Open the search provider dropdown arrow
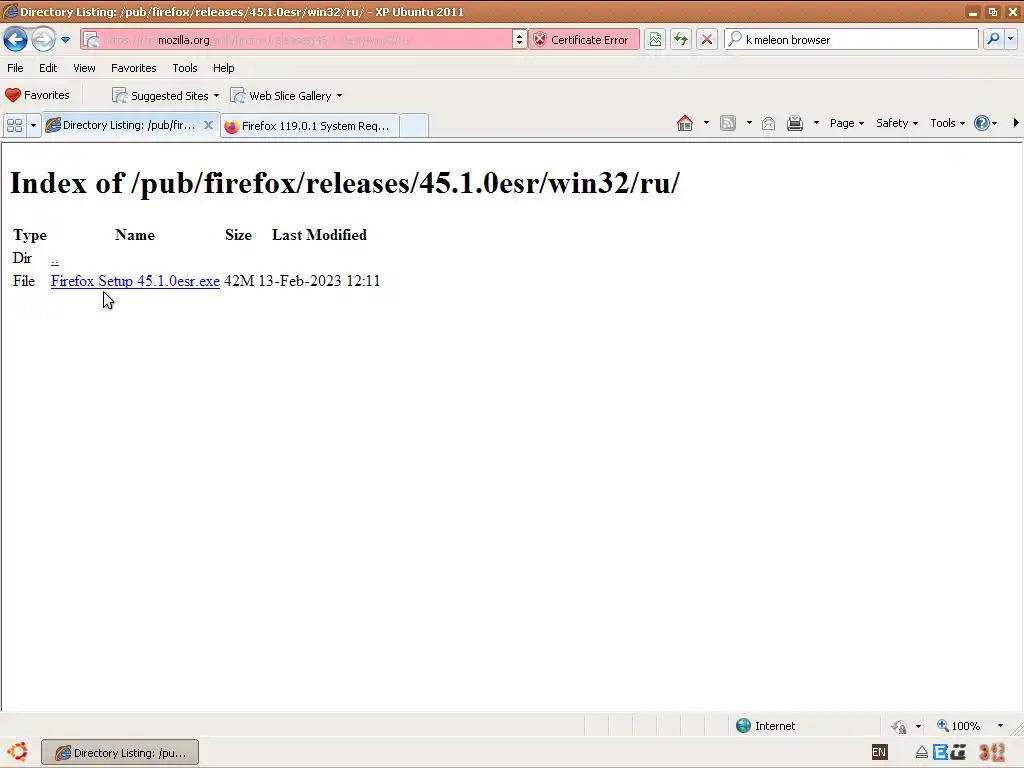 (1010, 39)
